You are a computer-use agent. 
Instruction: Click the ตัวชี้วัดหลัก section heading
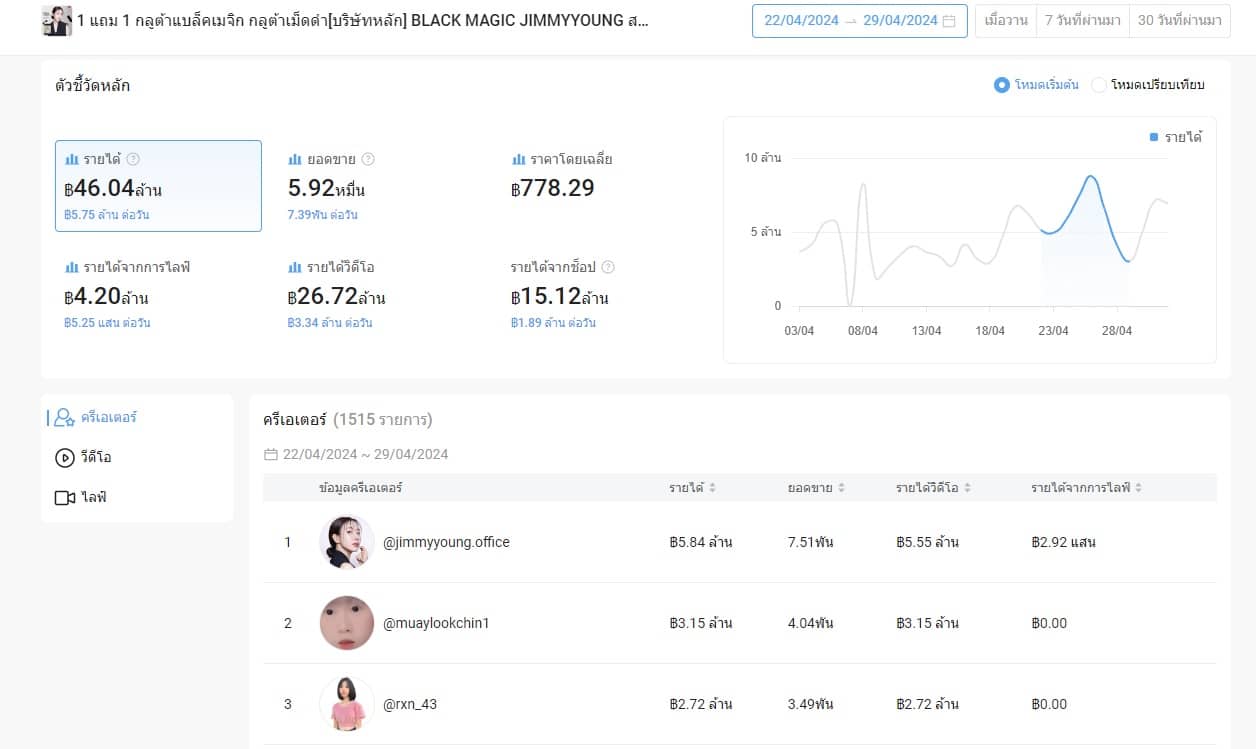click(93, 85)
